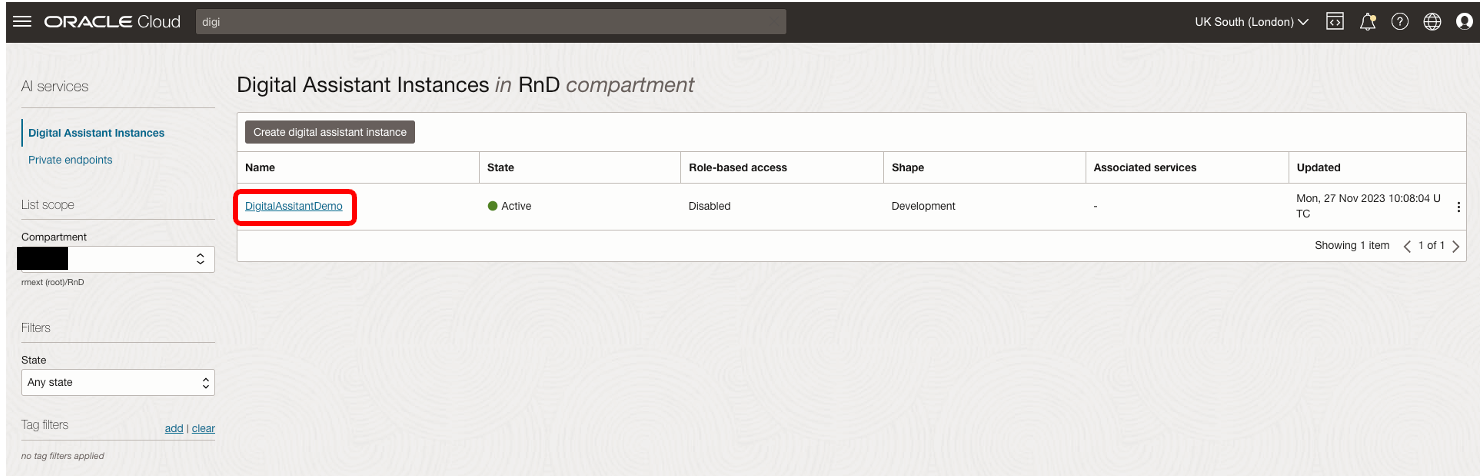
Task: Click Create digital assistant instance button
Action: point(330,132)
